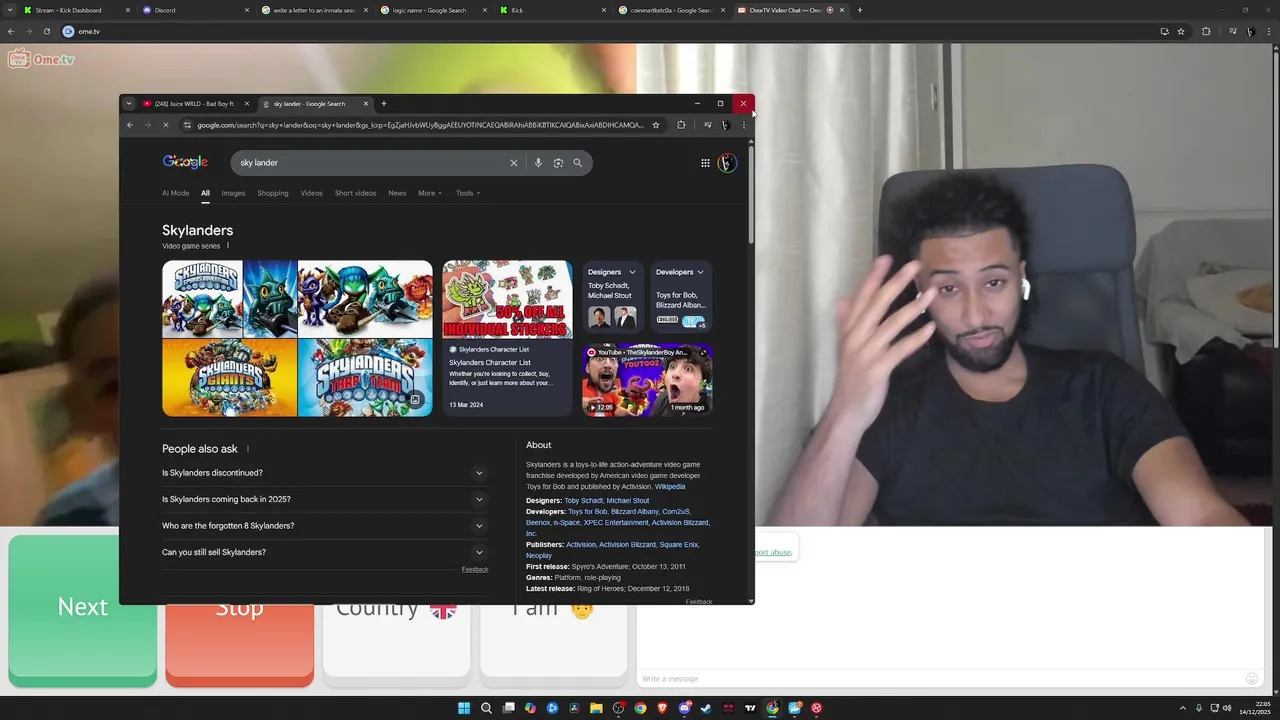This screenshot has width=1280, height=720.
Task: Switch to AI Mode tab
Action: (x=175, y=193)
